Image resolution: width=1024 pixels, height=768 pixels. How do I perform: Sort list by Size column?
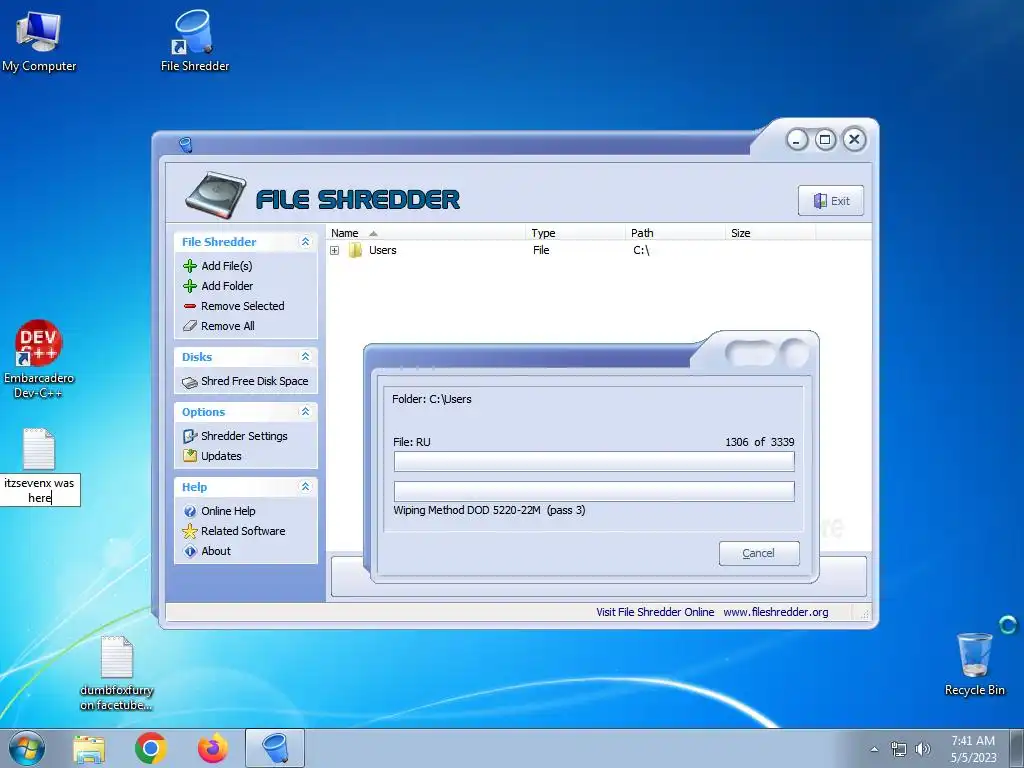click(x=770, y=233)
